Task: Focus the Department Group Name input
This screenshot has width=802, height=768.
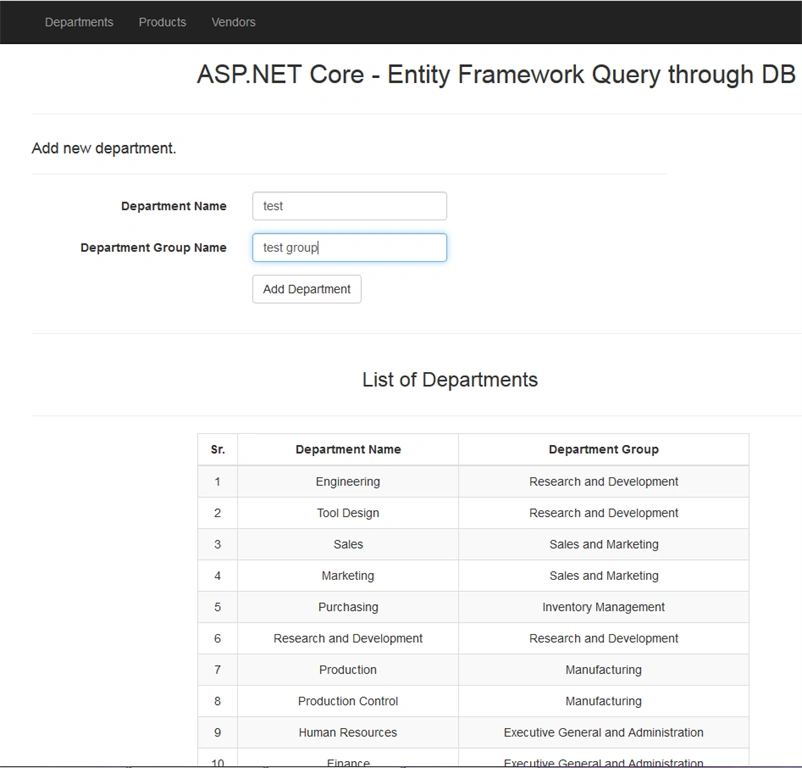Action: tap(349, 247)
